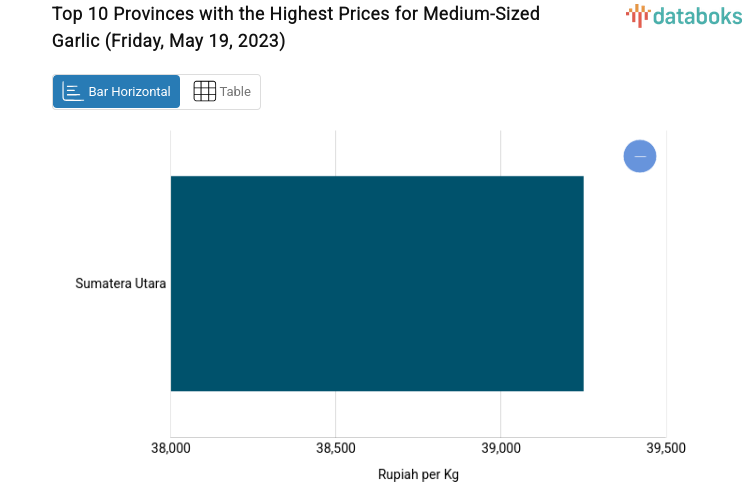This screenshot has height=498, width=753.
Task: Open the databoks wordmark link
Action: pos(698,15)
